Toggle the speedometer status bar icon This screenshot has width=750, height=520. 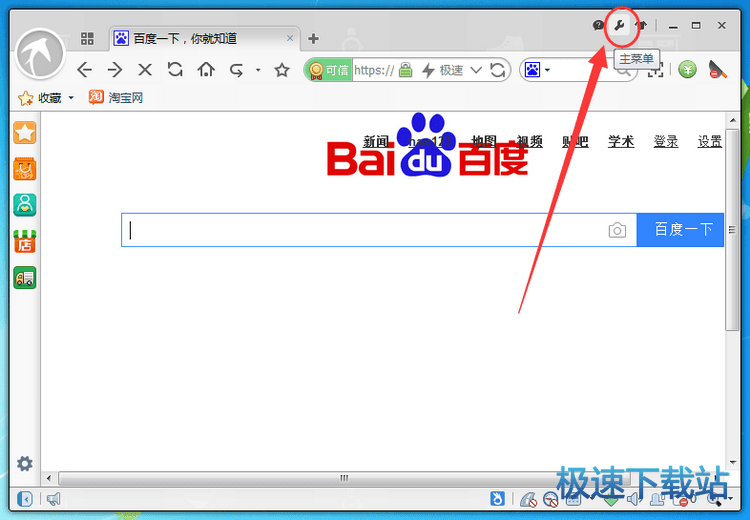click(551, 500)
